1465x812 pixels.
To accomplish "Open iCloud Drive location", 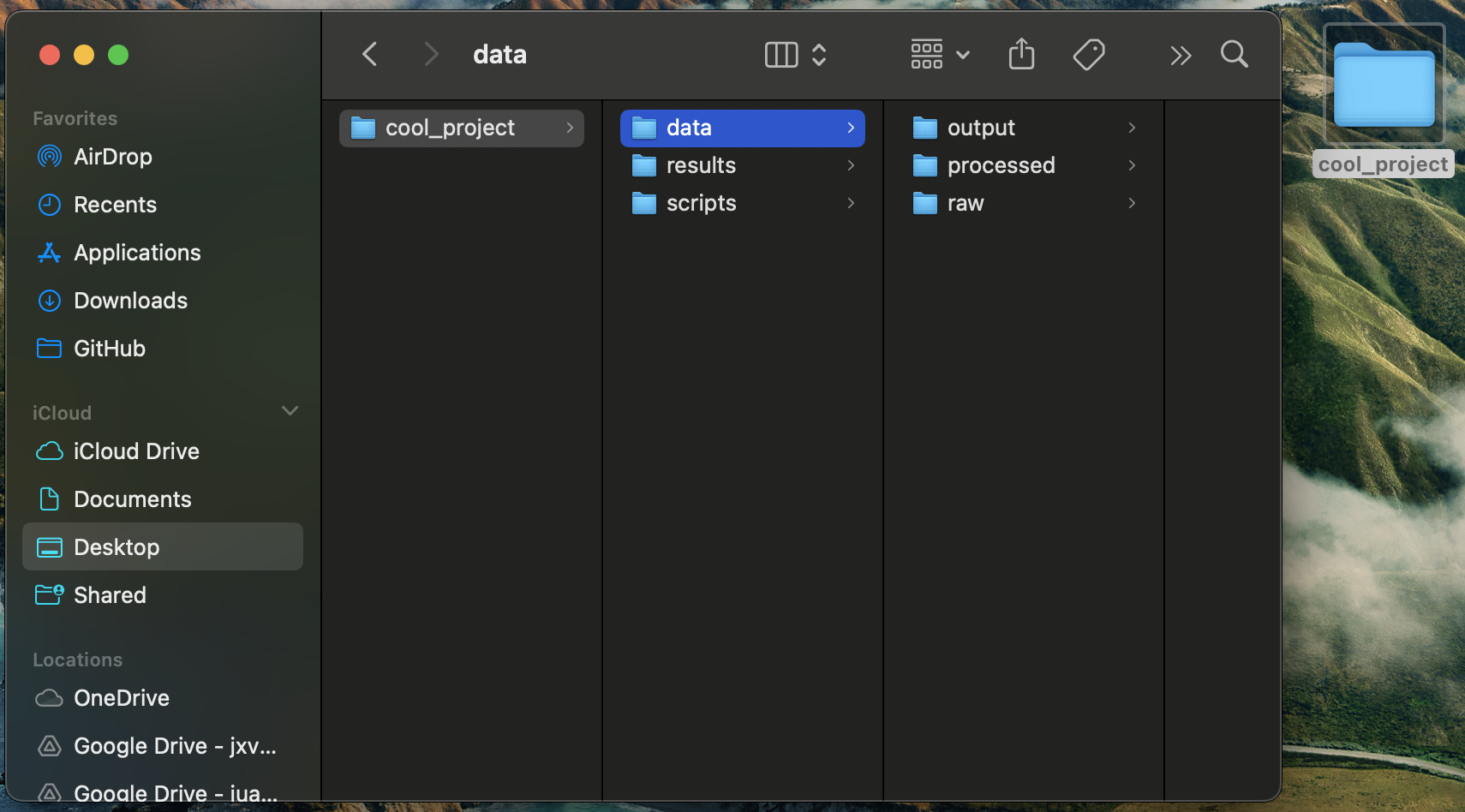I will 136,451.
